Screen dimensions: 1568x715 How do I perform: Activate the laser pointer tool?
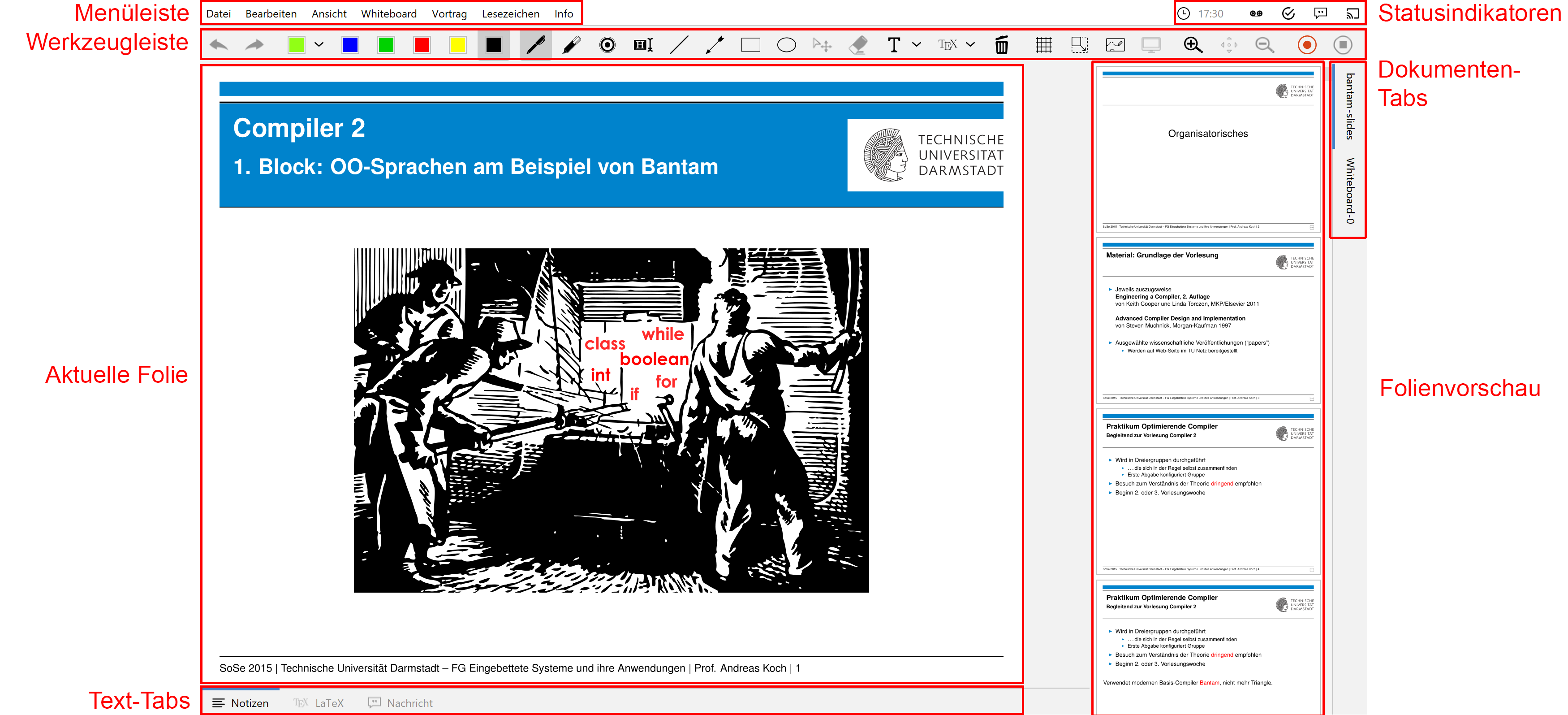click(x=607, y=44)
